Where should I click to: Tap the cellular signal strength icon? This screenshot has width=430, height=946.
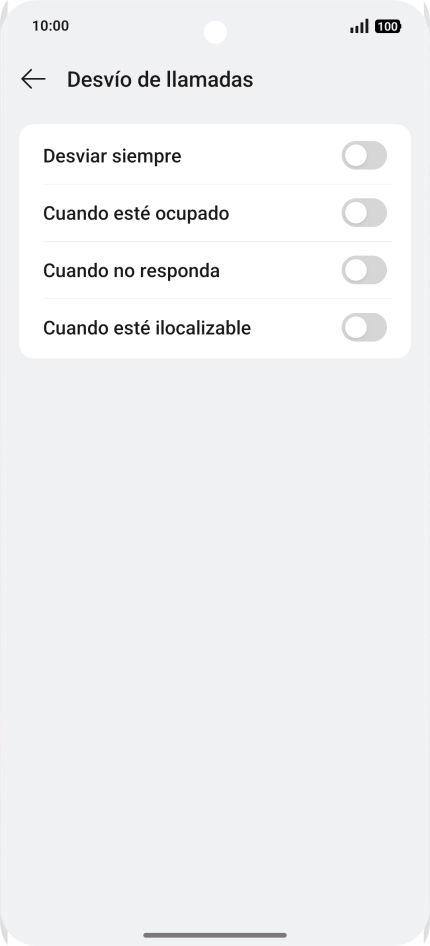[359, 26]
